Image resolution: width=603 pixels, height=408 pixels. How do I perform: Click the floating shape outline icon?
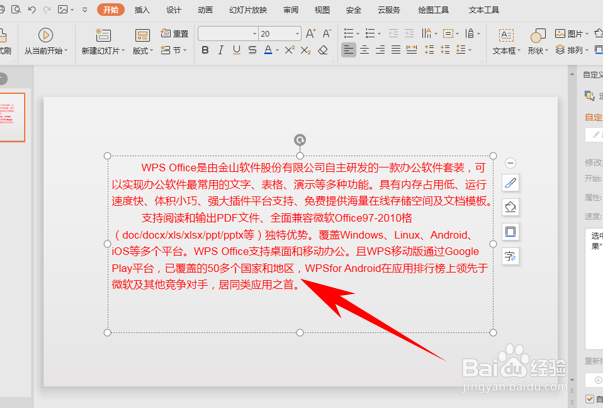pos(510,232)
